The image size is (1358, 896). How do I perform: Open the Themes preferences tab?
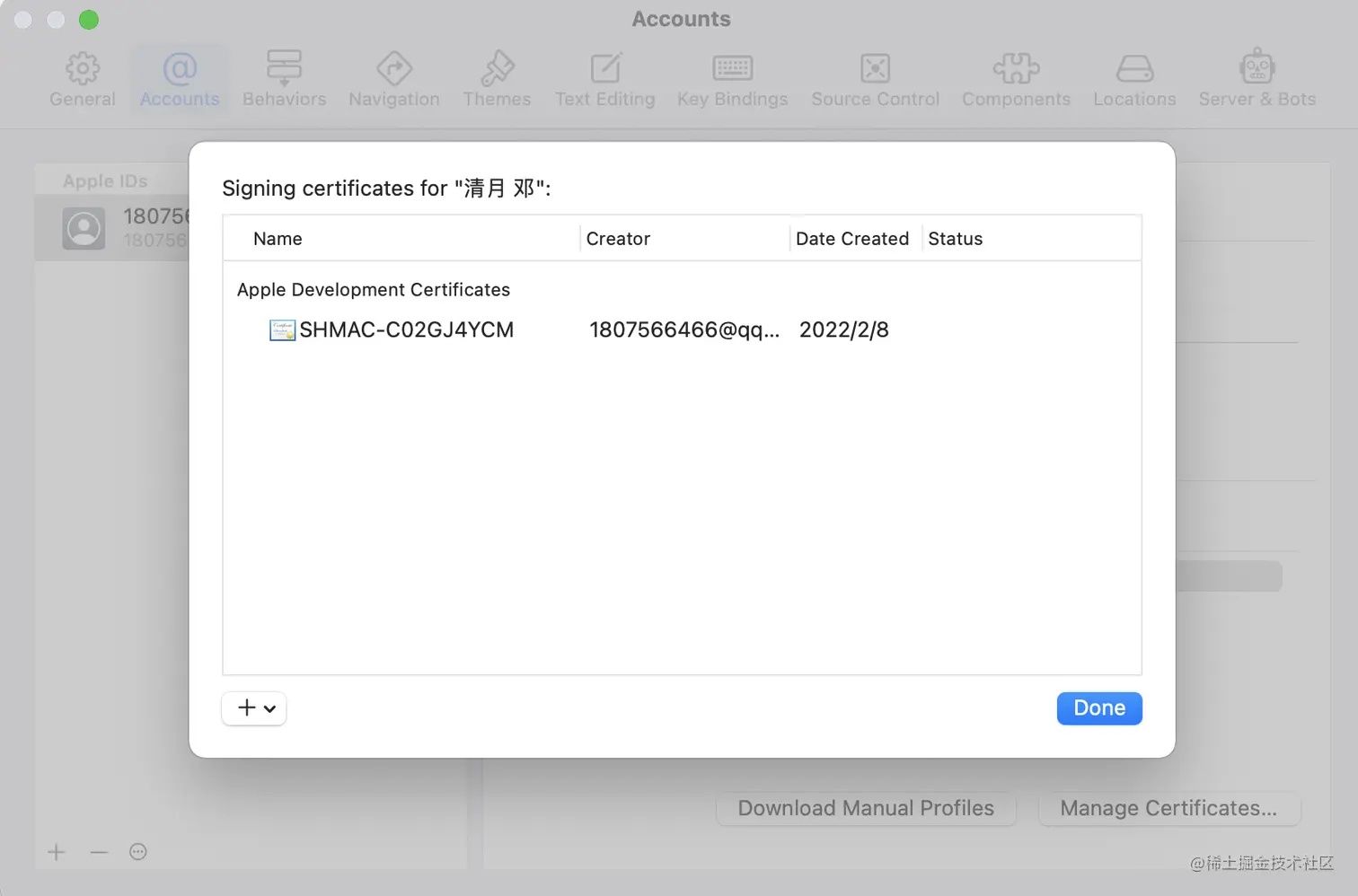coord(497,80)
